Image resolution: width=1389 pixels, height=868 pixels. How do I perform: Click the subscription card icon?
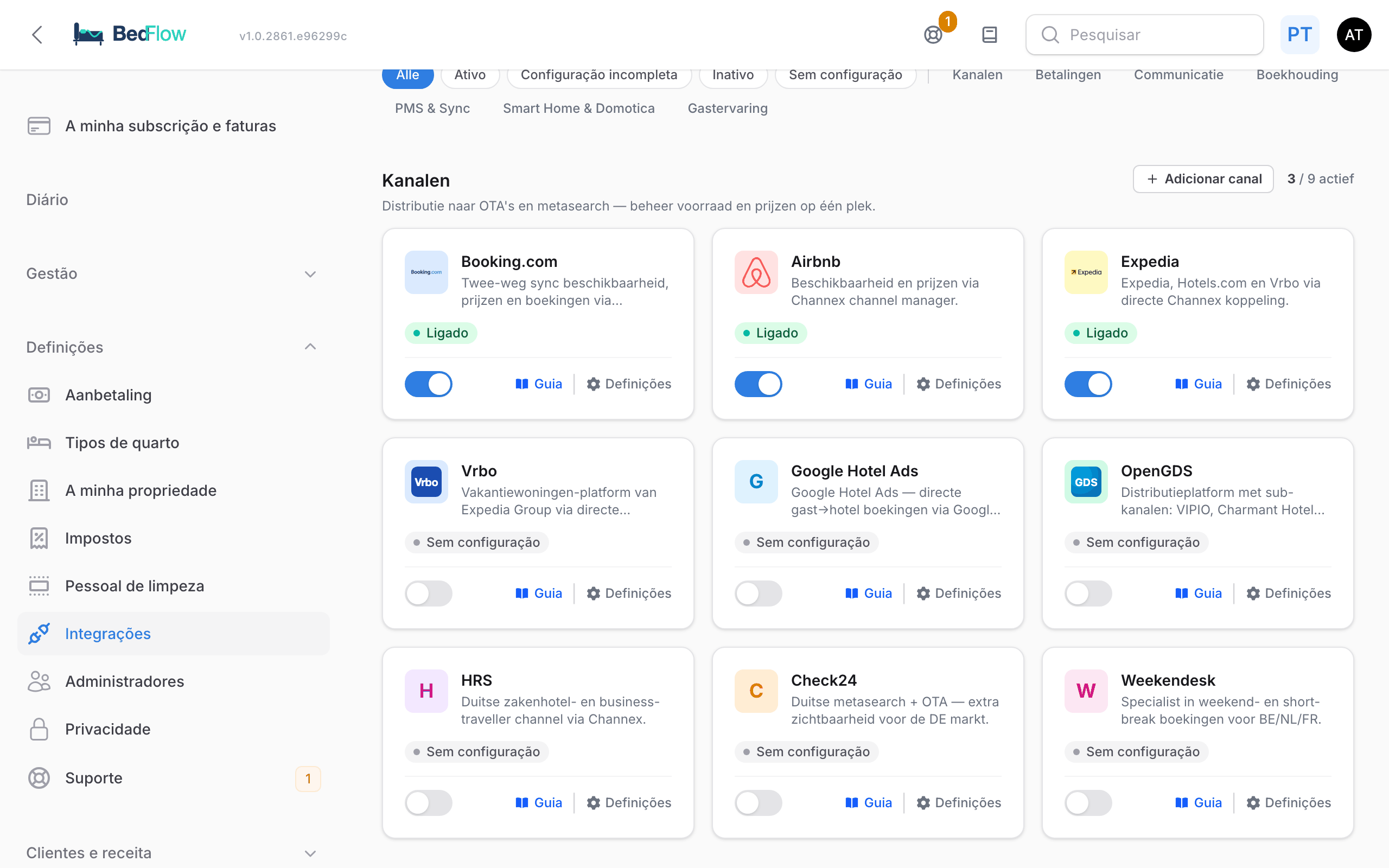click(39, 126)
